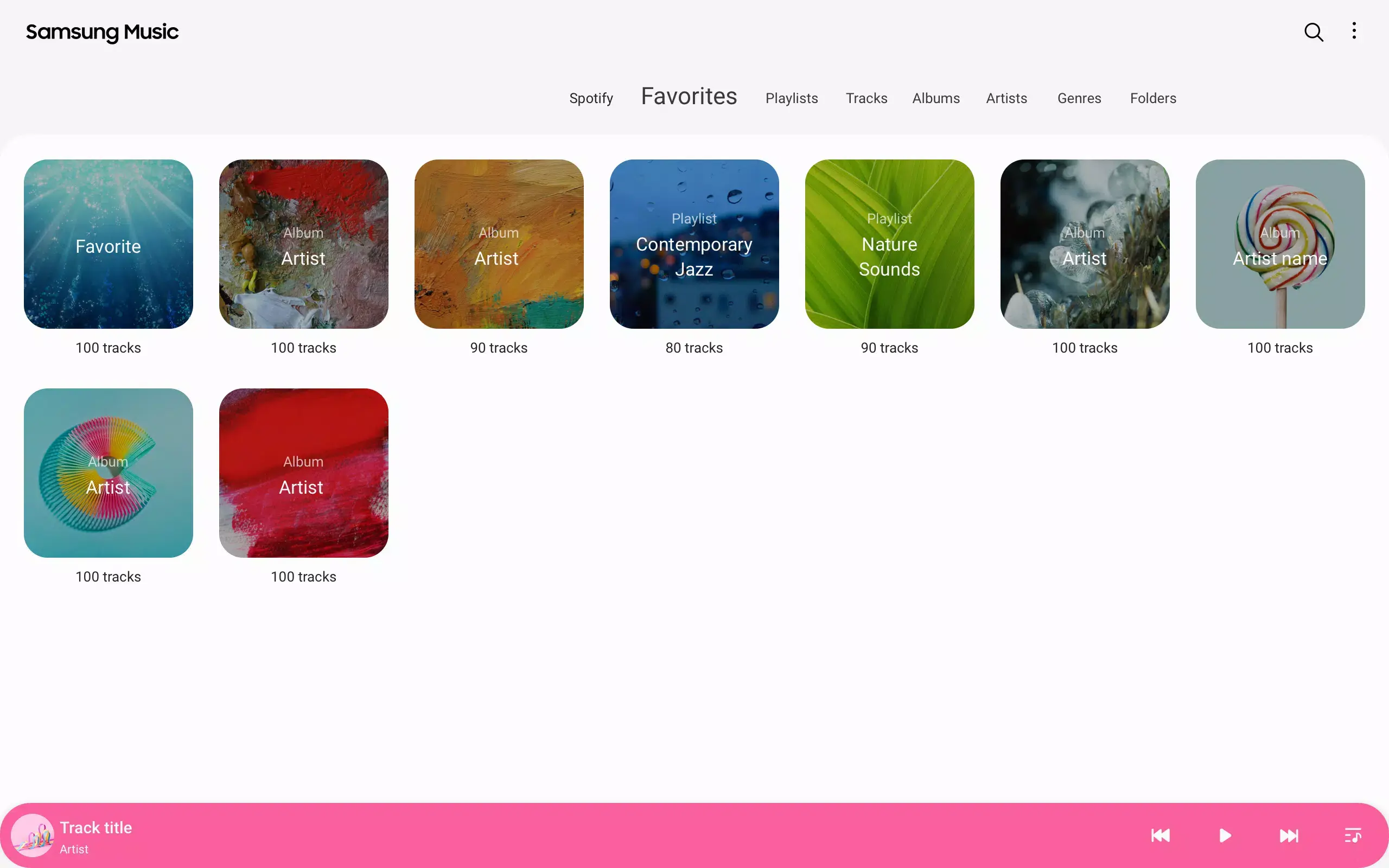Select the Genres tab
The width and height of the screenshot is (1389, 868).
(x=1079, y=98)
